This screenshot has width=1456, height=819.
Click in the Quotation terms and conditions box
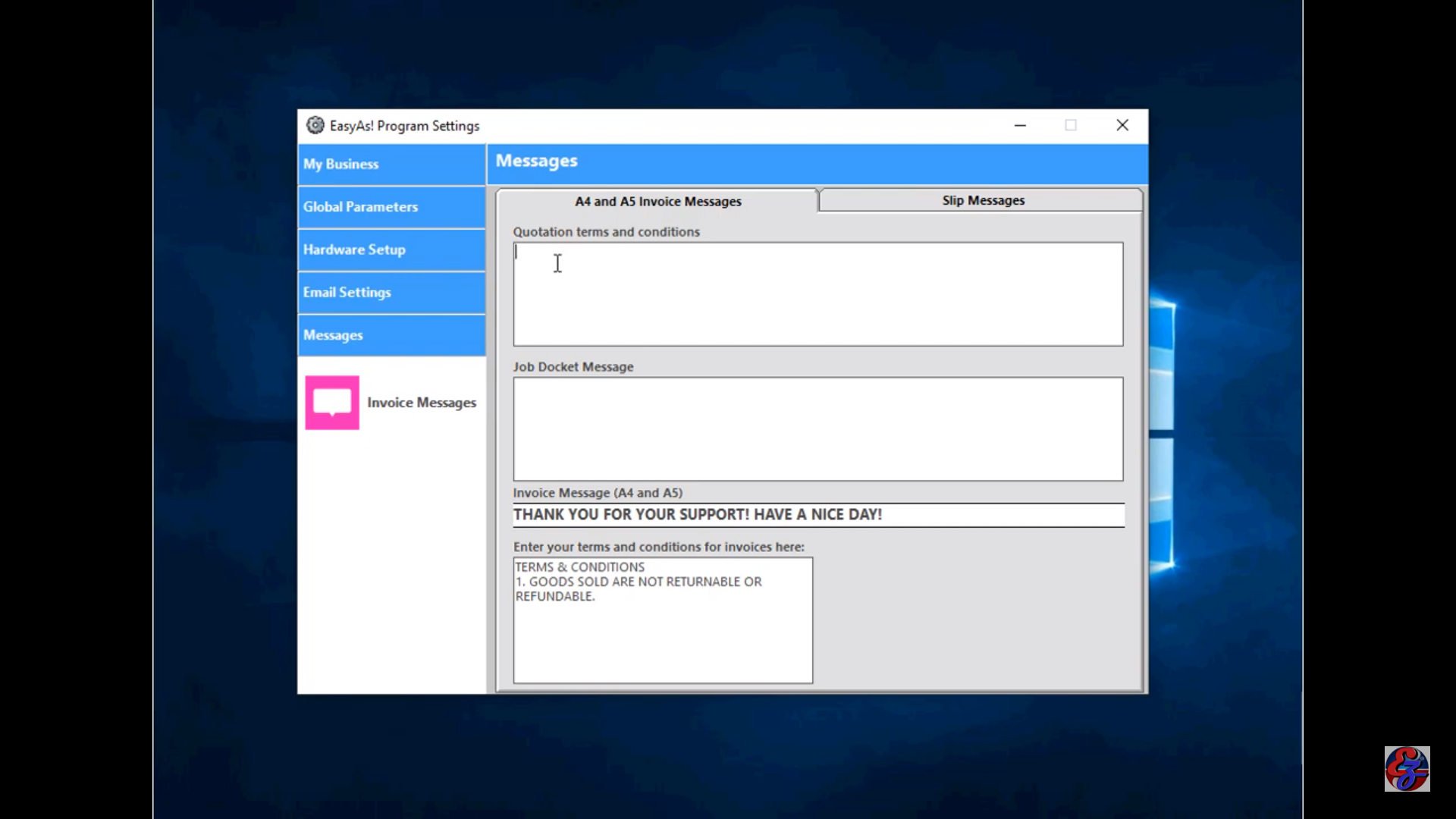[817, 294]
